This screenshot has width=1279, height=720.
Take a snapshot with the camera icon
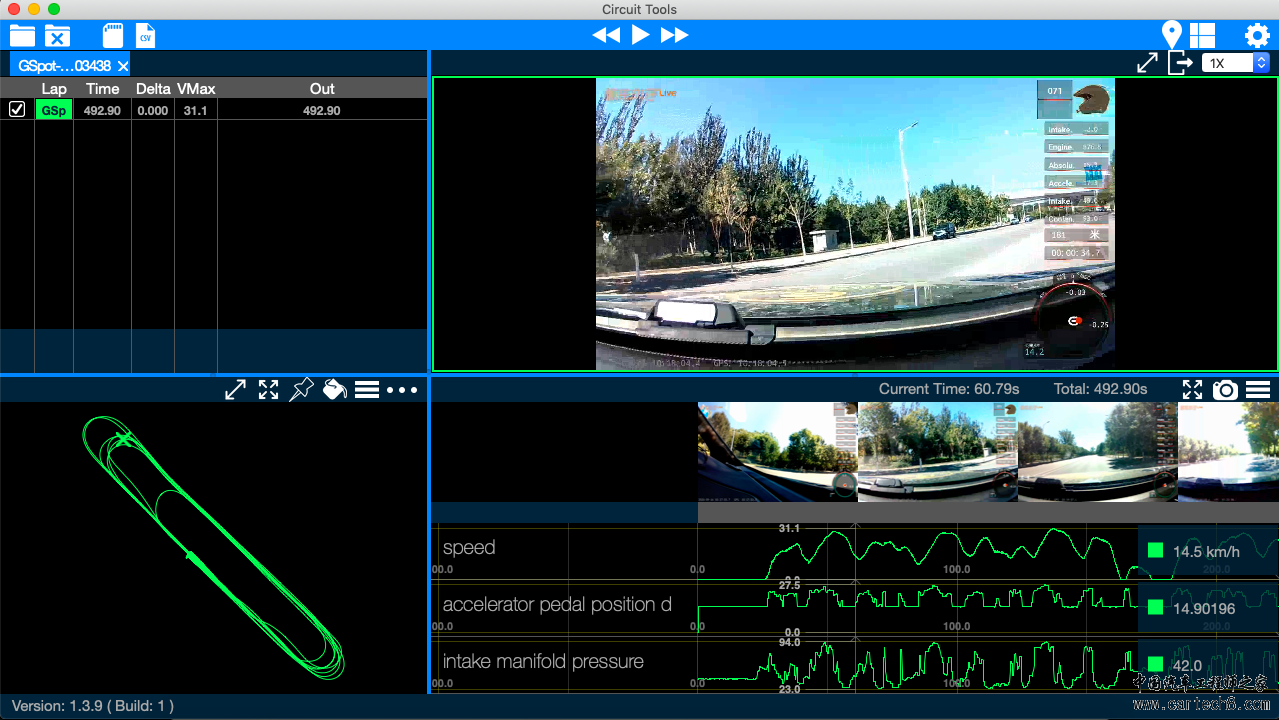pyautogui.click(x=1225, y=390)
